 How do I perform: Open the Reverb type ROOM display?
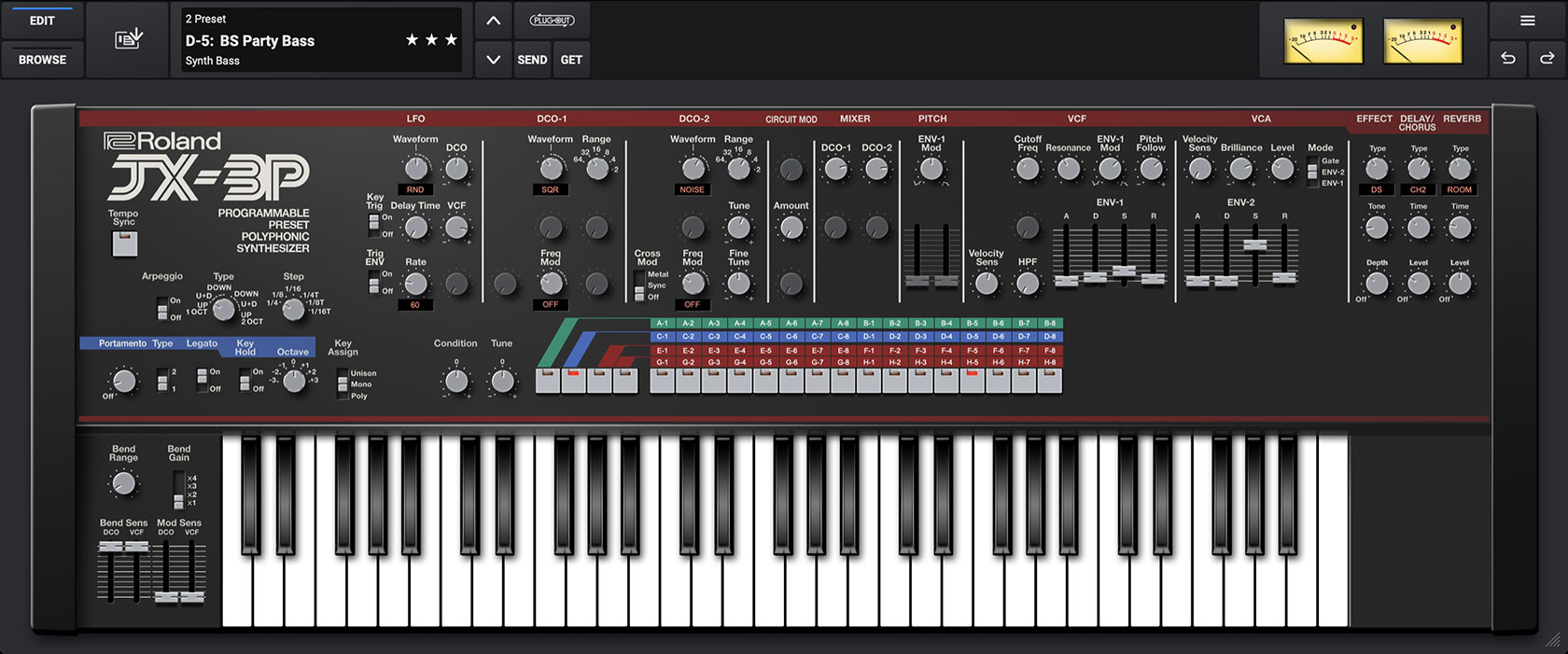click(x=1460, y=189)
